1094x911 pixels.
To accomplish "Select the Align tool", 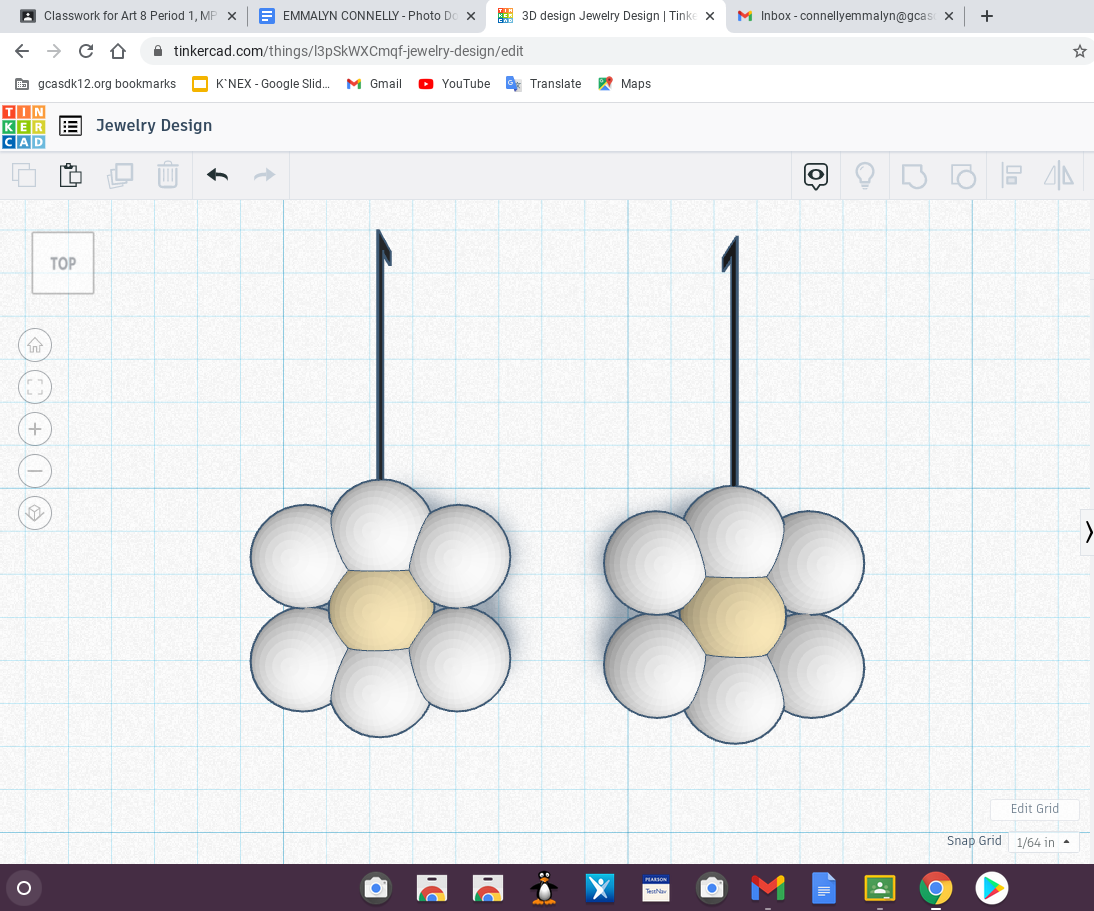I will 1011,175.
